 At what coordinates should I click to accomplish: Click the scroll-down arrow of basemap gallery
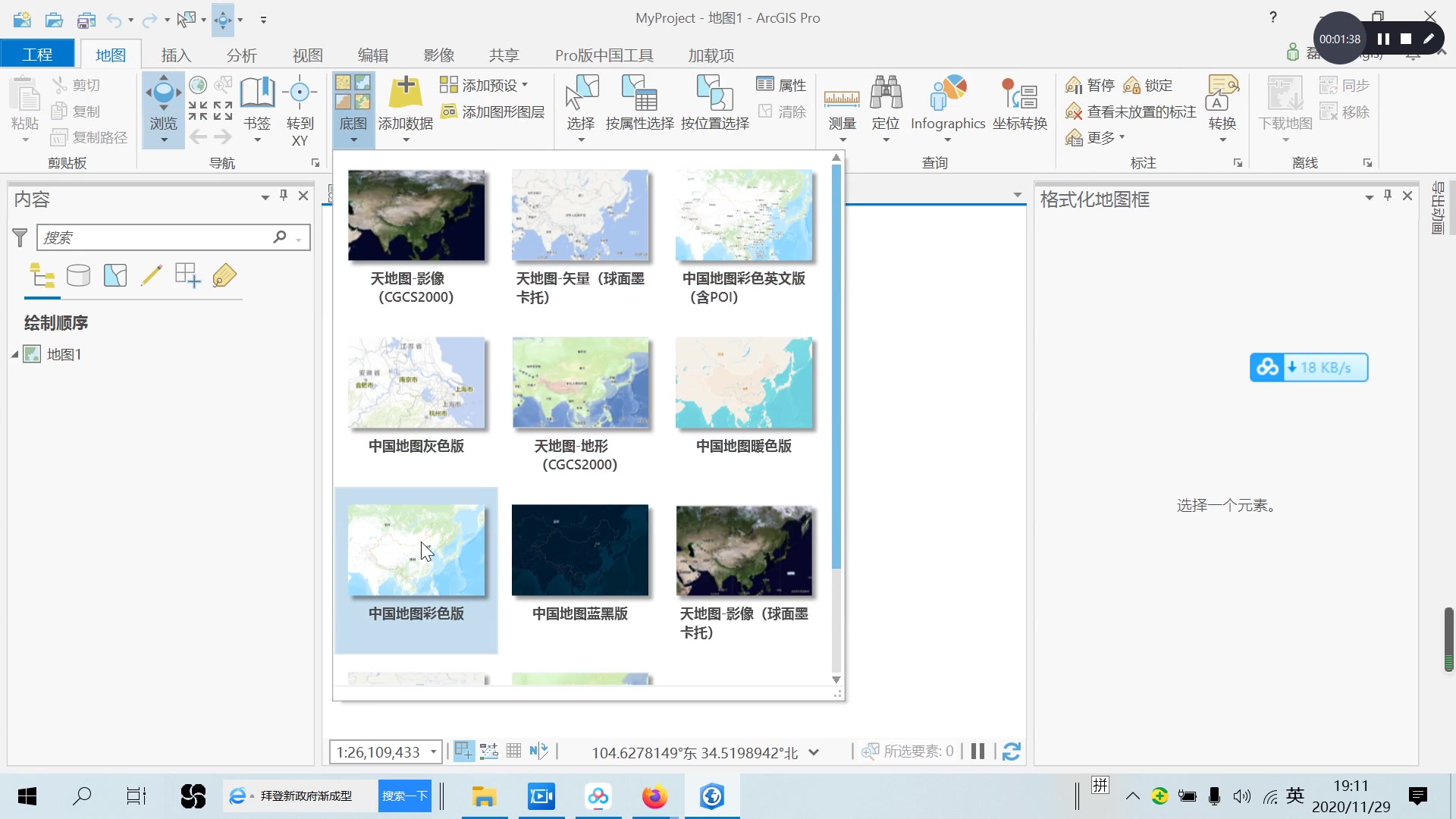click(x=836, y=679)
